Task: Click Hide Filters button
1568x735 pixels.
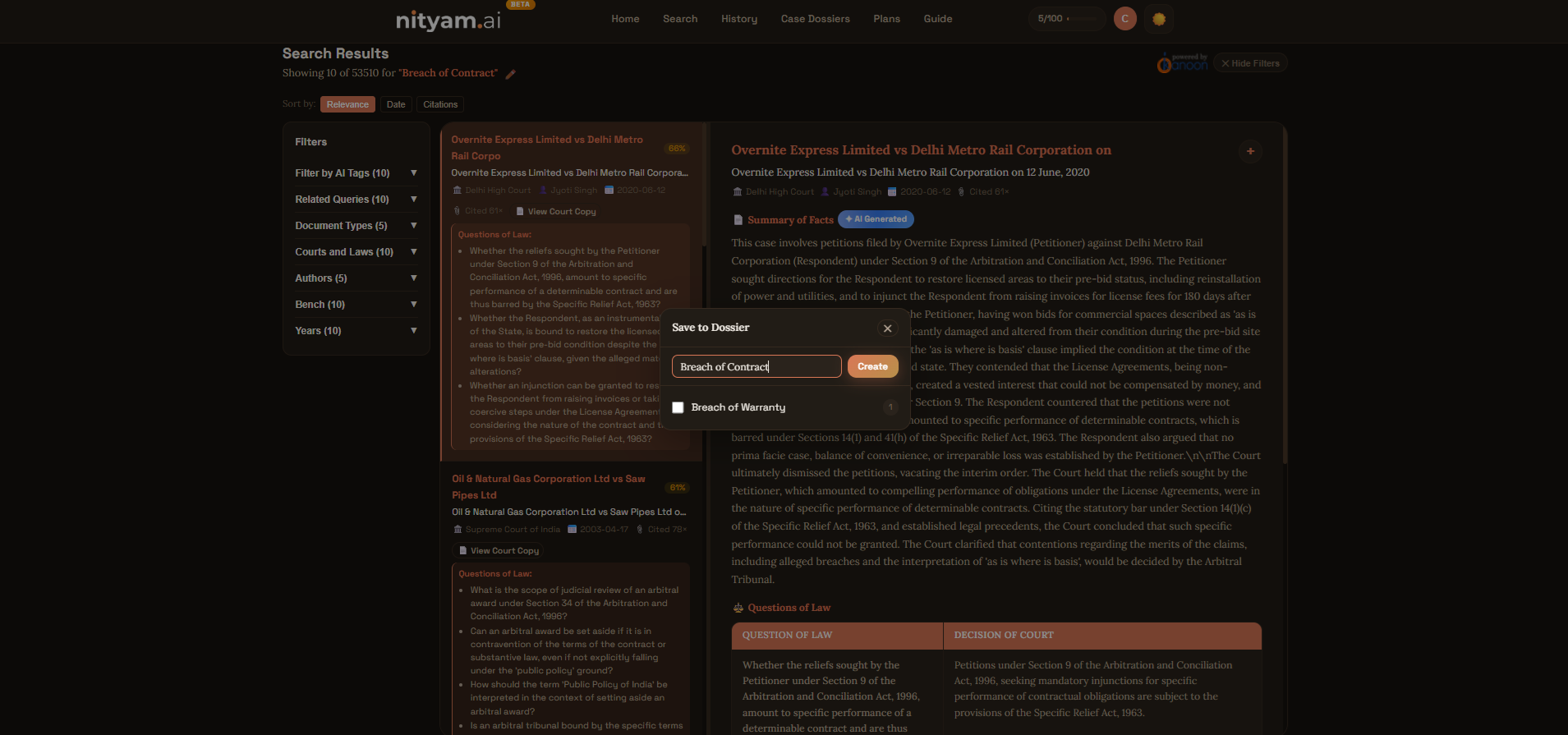Action: [1250, 63]
